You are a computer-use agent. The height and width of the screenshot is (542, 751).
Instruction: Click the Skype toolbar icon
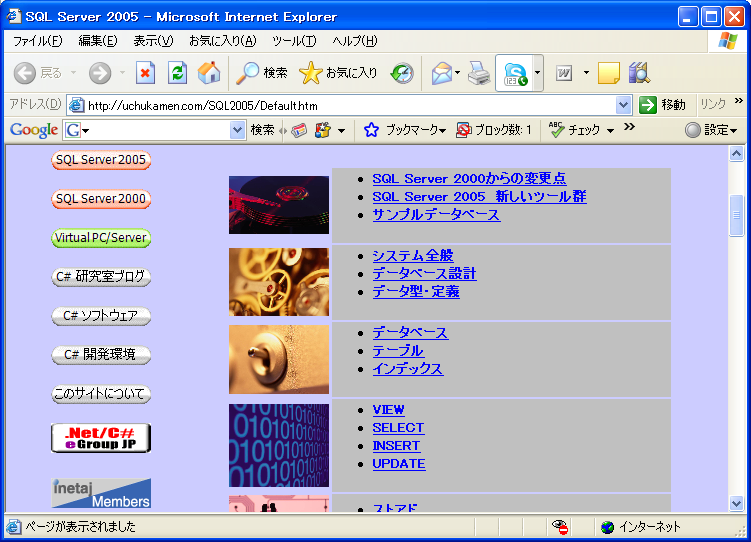pos(515,74)
